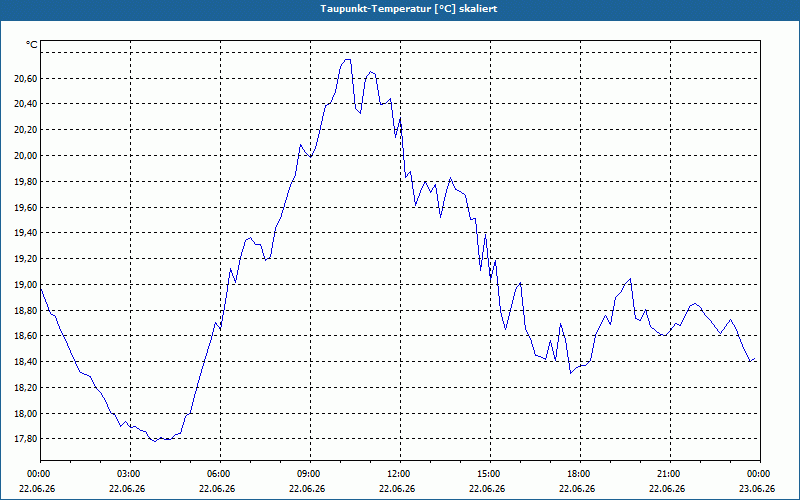Click the 23.06.26 date label
Screen dimensions: 800x500
coord(757,488)
